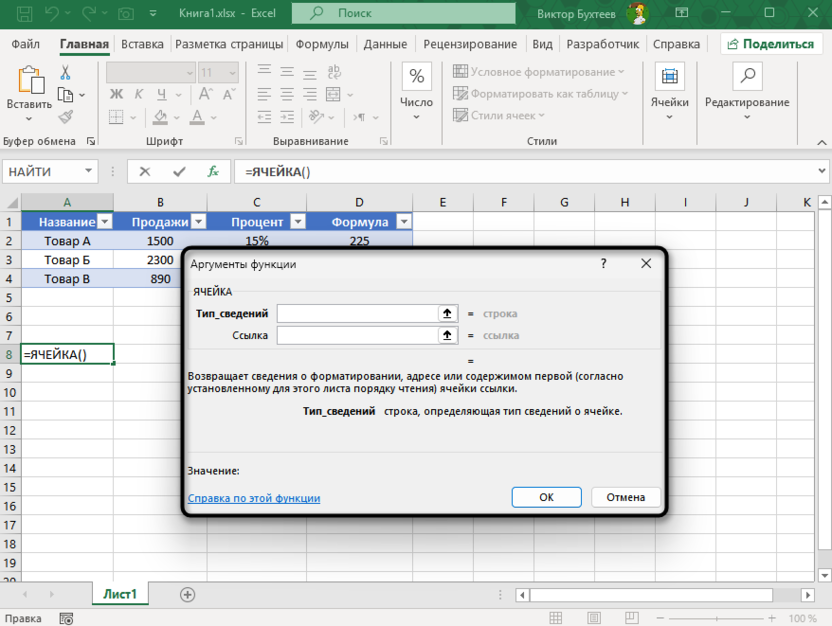
Task: Click the Cut scissors icon
Action: pos(66,73)
